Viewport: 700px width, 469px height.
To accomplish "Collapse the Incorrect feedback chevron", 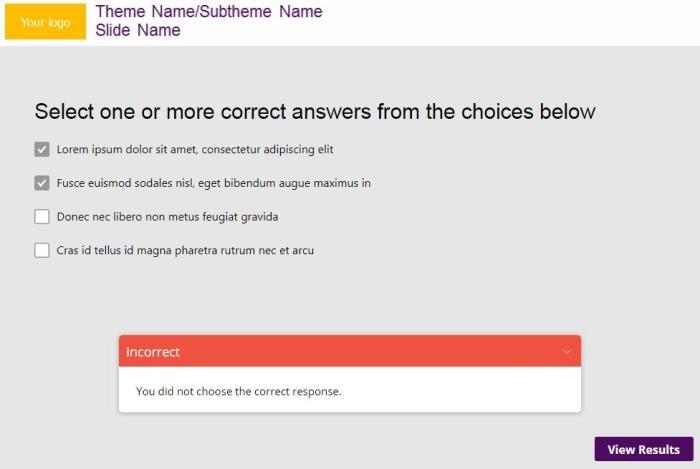I will (x=567, y=352).
